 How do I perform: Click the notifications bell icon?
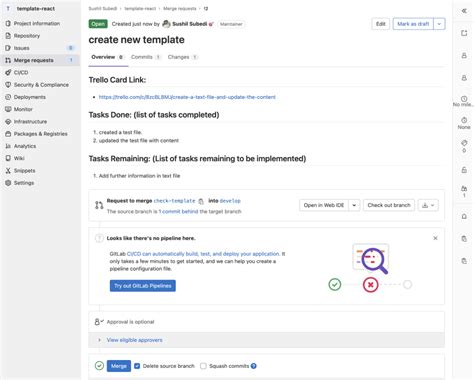(x=464, y=216)
